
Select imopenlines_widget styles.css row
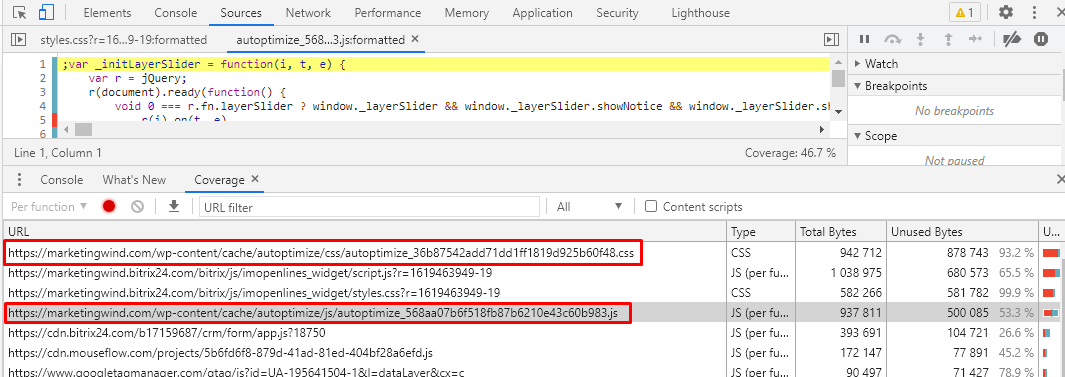tap(532, 293)
